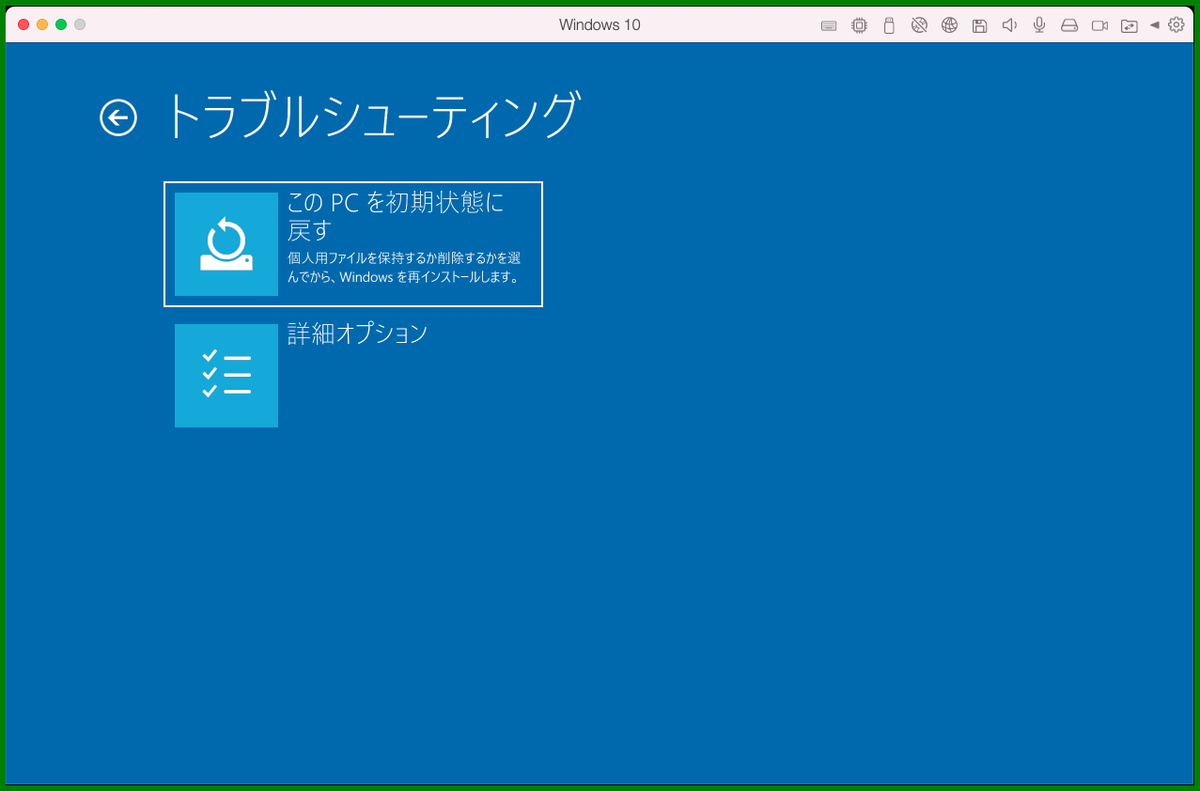Click the CPU chip icon in the title bar
The image size is (1200, 791).
point(859,25)
